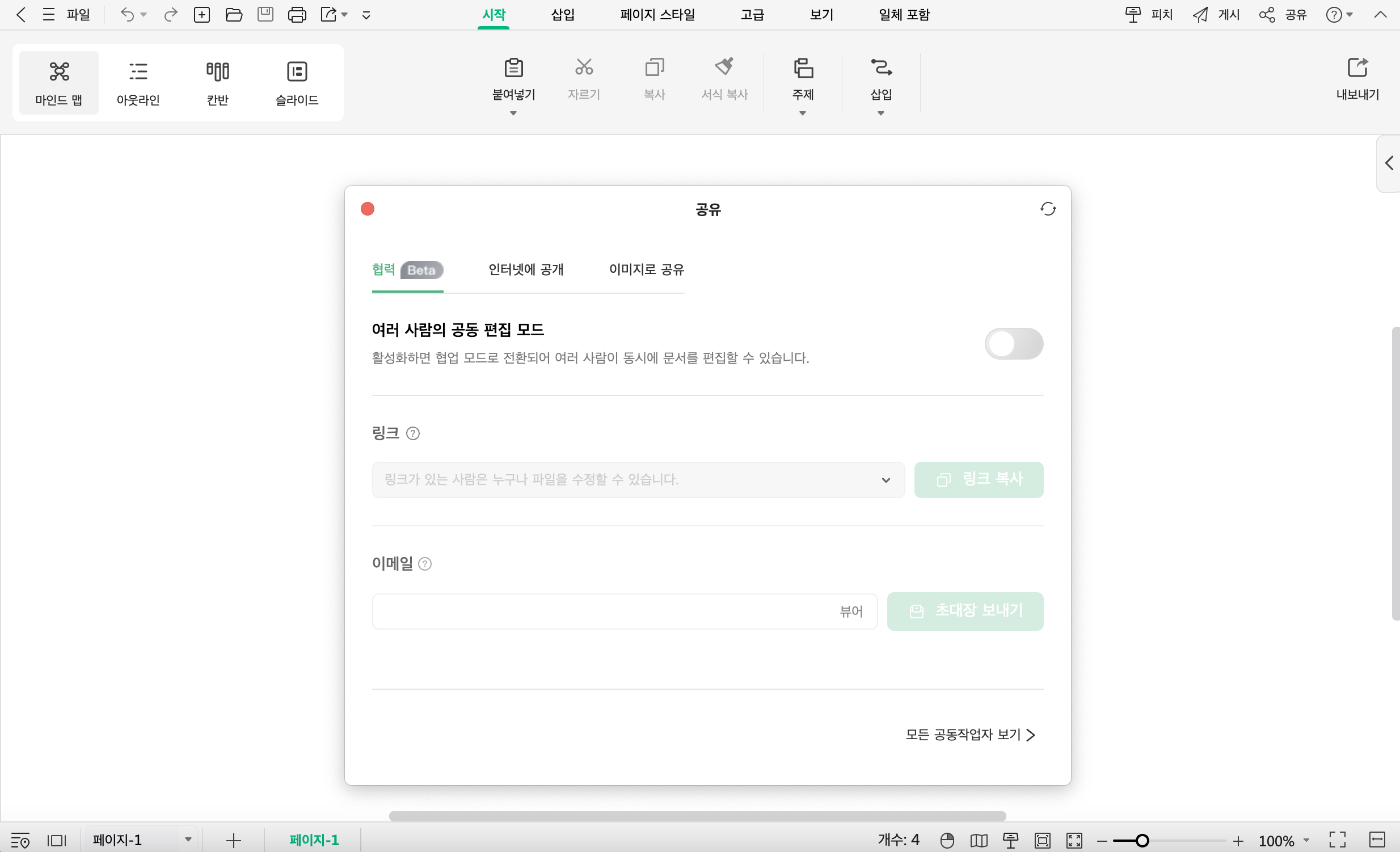1400x852 pixels.
Task: Click the undo icon
Action: (x=127, y=15)
